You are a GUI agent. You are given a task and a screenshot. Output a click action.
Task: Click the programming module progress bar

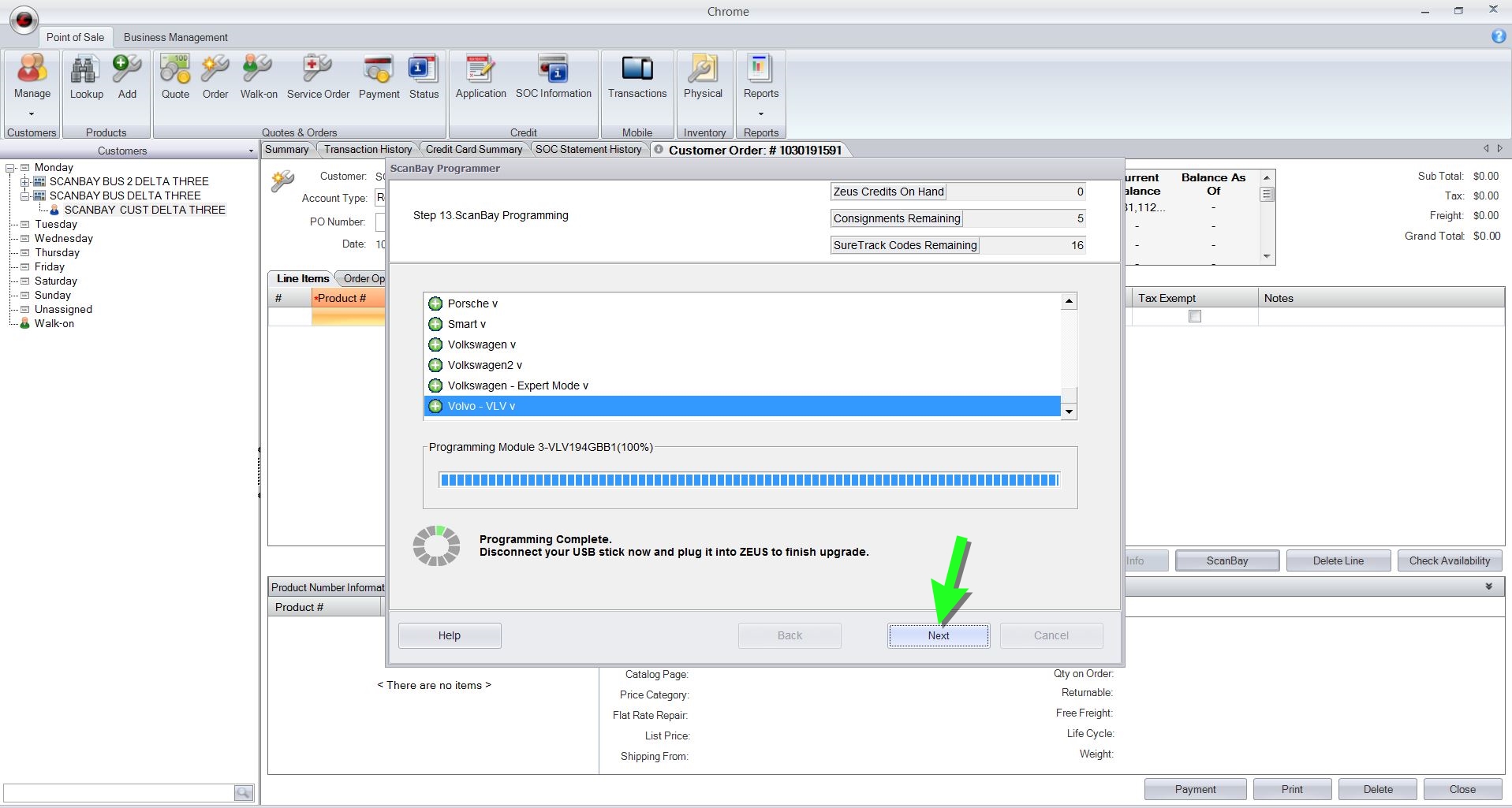pyautogui.click(x=749, y=480)
